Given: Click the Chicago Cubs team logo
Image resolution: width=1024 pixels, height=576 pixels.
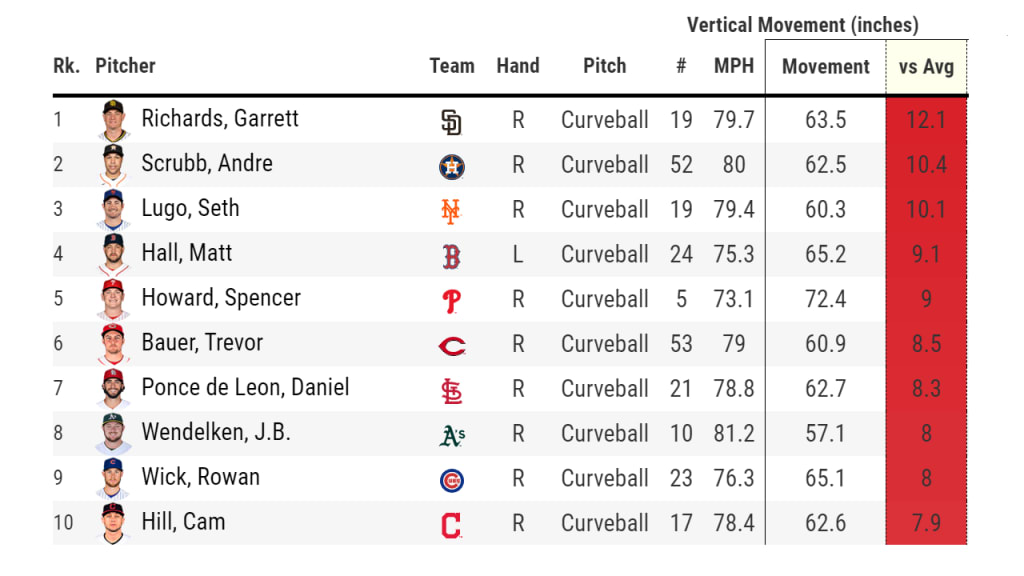Looking at the screenshot, I should coord(451,481).
